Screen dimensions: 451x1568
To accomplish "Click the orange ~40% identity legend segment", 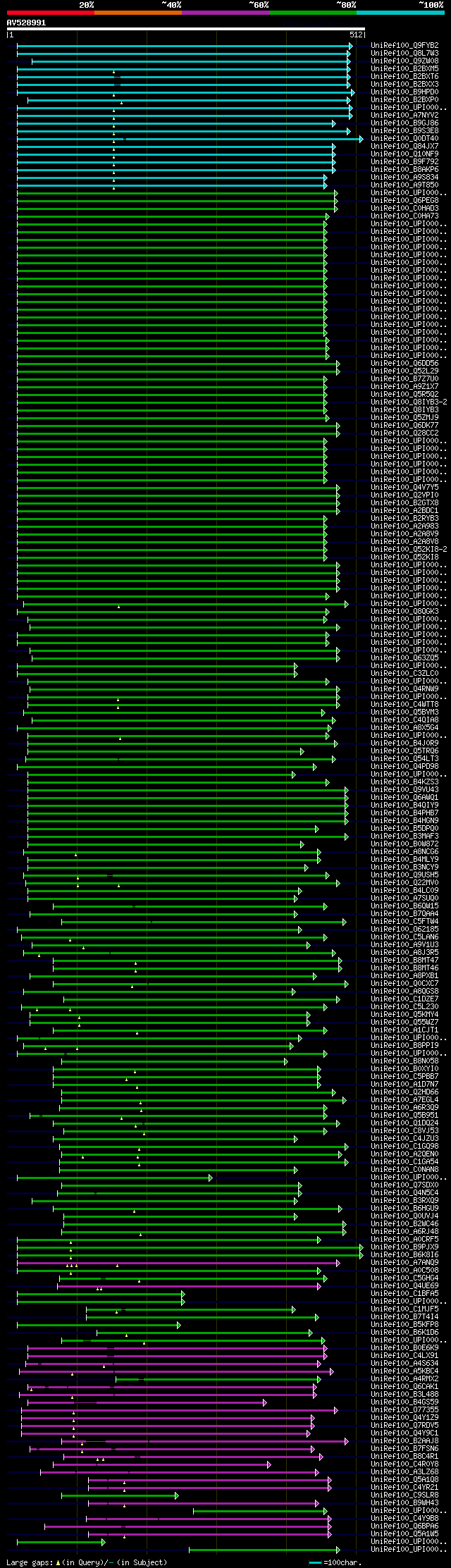I will pos(137,13).
